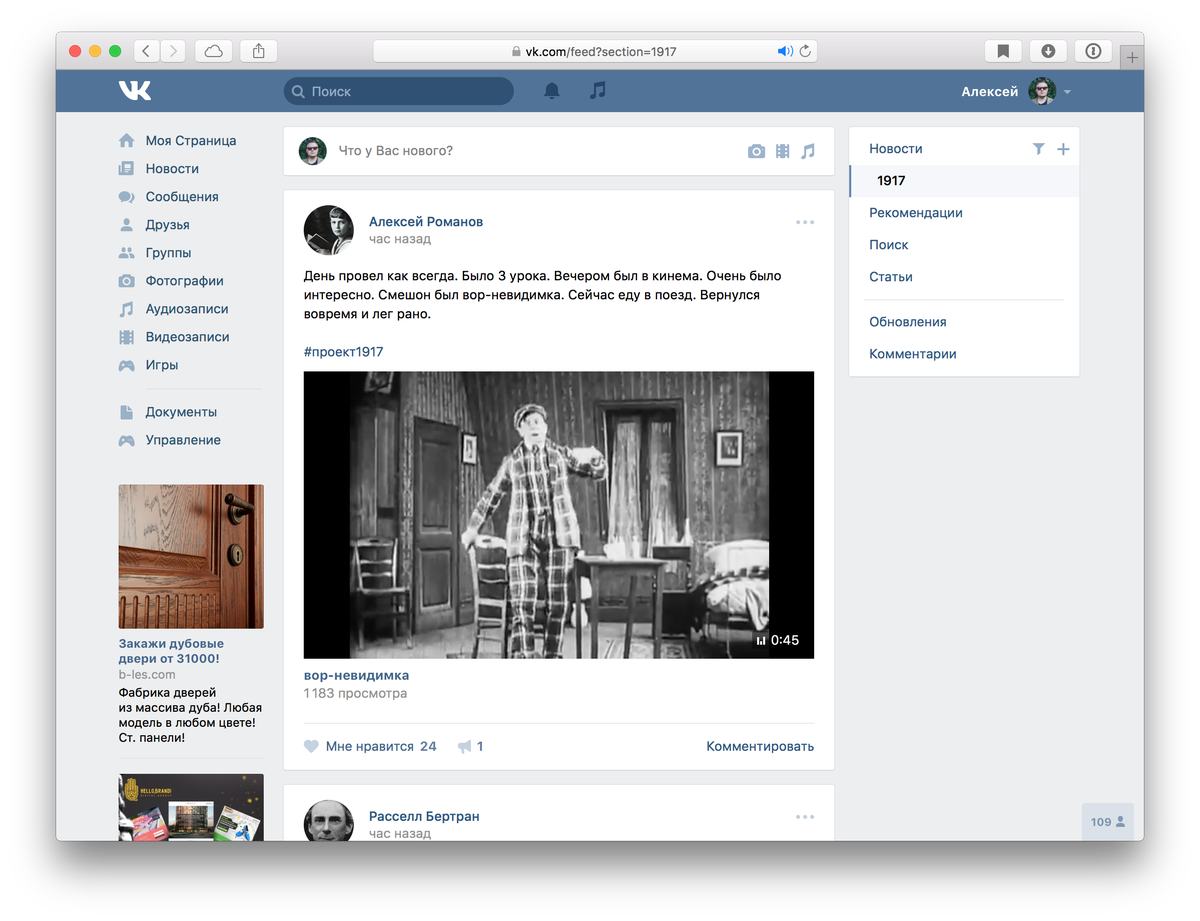Click the Safari back arrow
The height and width of the screenshot is (921, 1200).
146,51
